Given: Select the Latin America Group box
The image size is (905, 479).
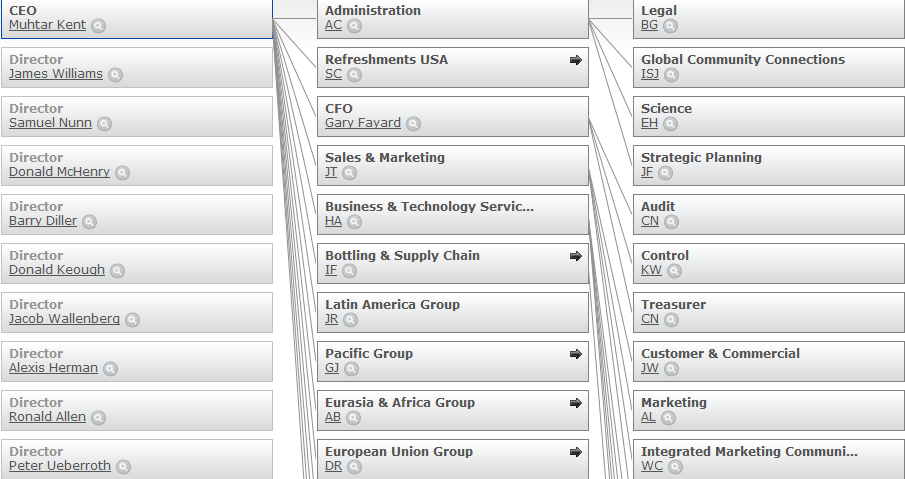Looking at the screenshot, I should click(x=452, y=312).
